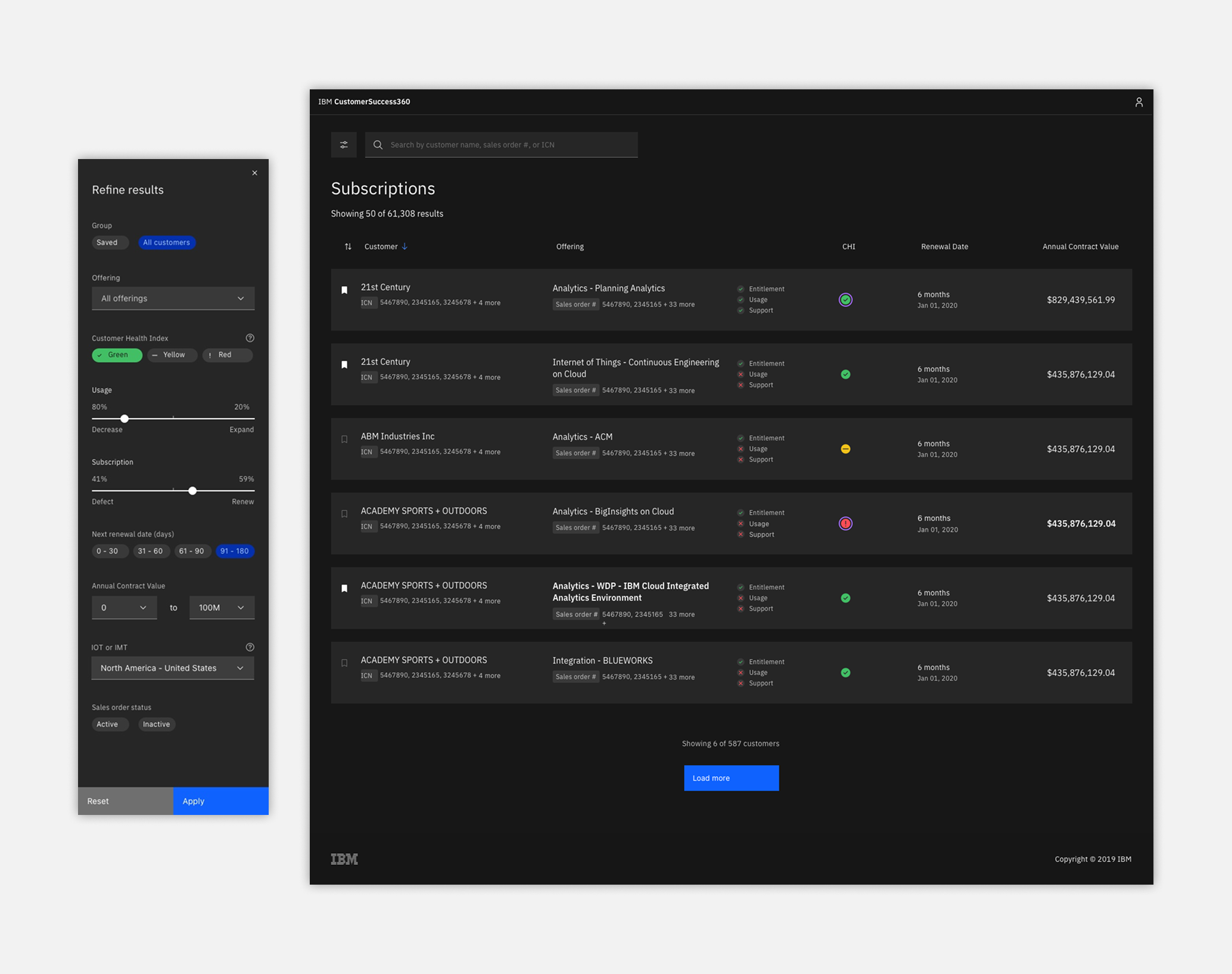Viewport: 1232px width, 974px height.
Task: Open North America - United States dropdown
Action: point(173,668)
